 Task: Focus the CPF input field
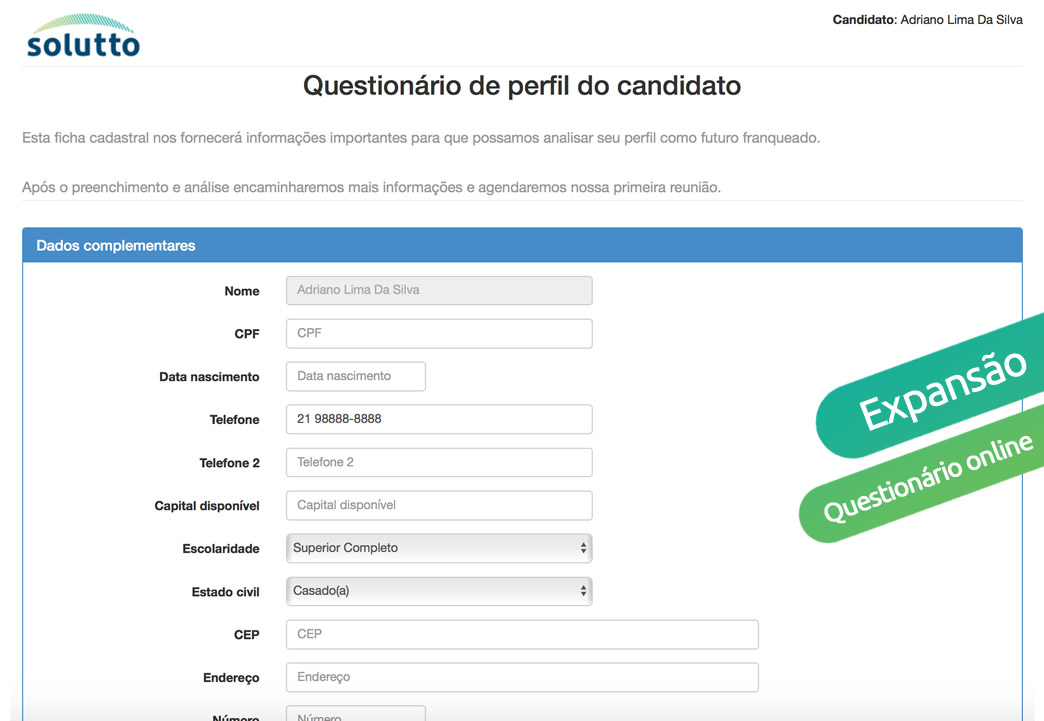coord(439,334)
